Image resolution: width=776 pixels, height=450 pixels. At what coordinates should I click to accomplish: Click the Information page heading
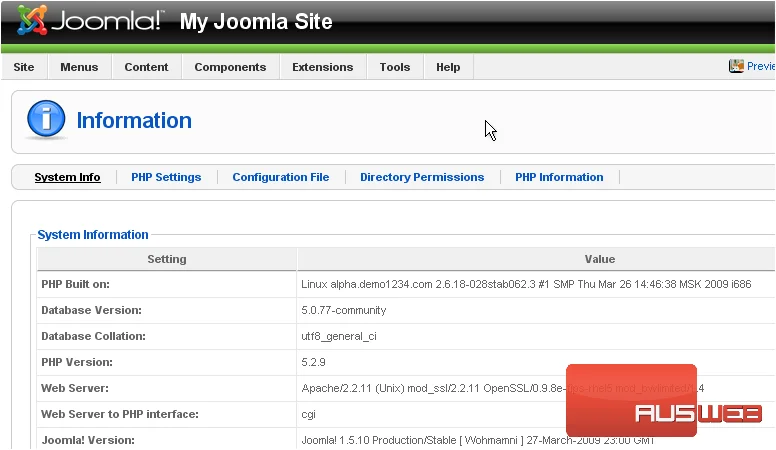134,120
